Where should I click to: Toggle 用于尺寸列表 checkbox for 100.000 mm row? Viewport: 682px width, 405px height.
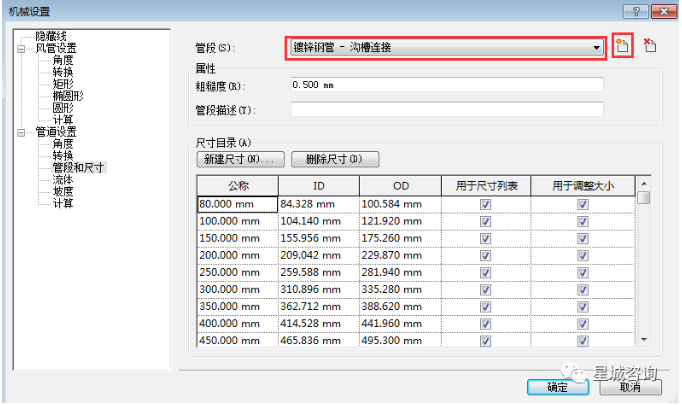pos(486,221)
